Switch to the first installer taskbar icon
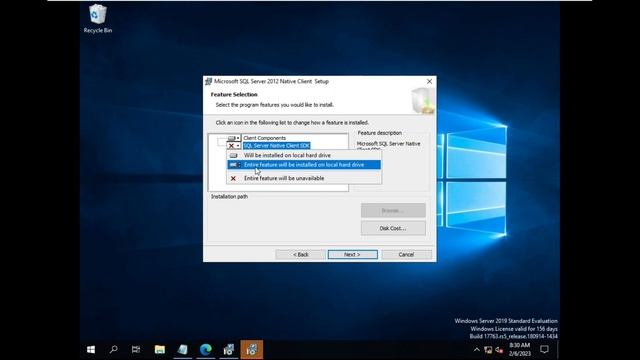Viewport: 640px width, 360px height. tap(229, 350)
